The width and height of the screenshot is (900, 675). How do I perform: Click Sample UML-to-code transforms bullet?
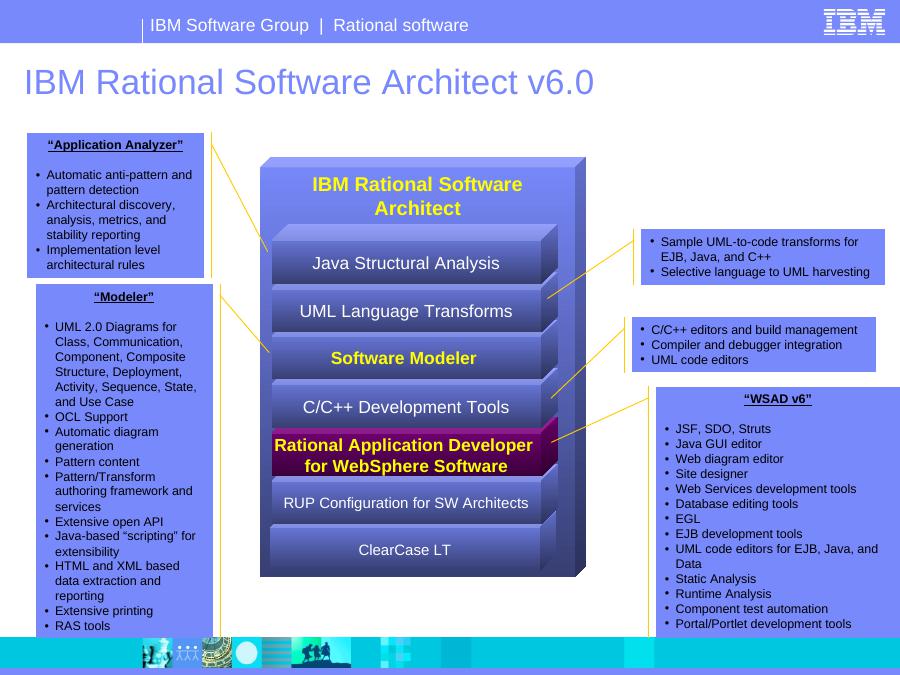[x=759, y=249]
